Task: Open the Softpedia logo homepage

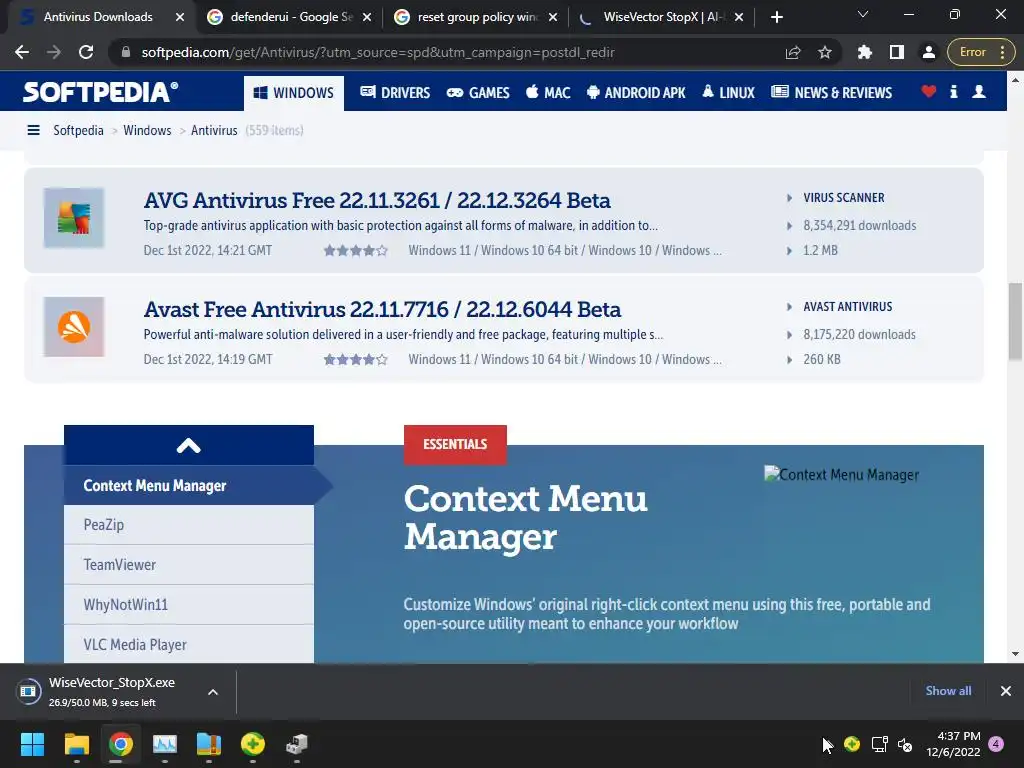Action: tap(100, 92)
